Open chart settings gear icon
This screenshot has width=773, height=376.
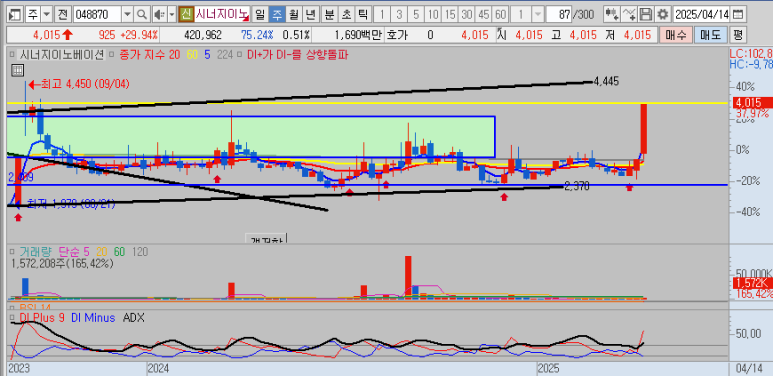[663, 14]
